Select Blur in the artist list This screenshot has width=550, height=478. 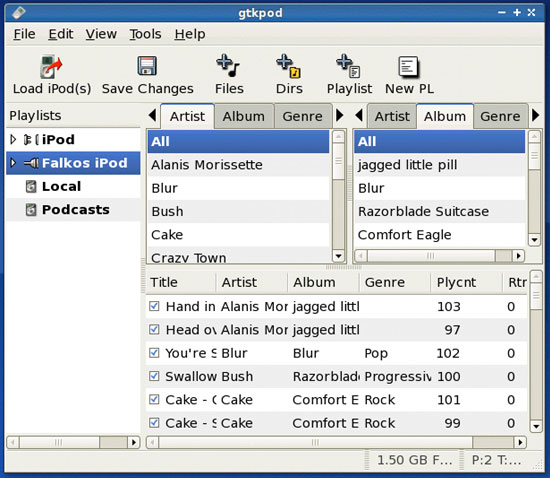pos(238,188)
